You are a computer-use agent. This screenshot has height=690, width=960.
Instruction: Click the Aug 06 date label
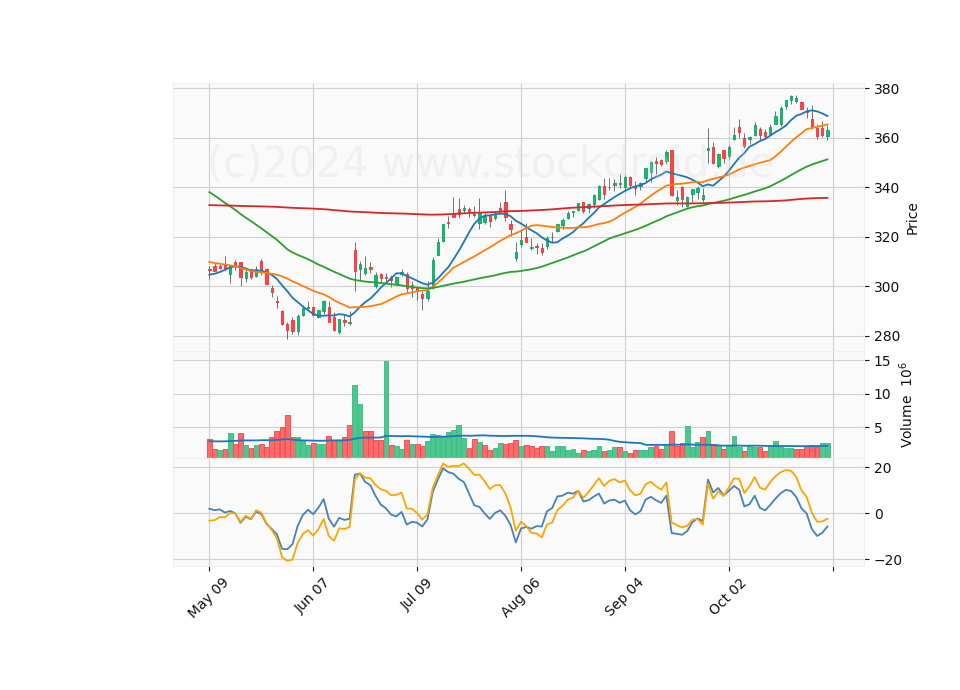[520, 598]
